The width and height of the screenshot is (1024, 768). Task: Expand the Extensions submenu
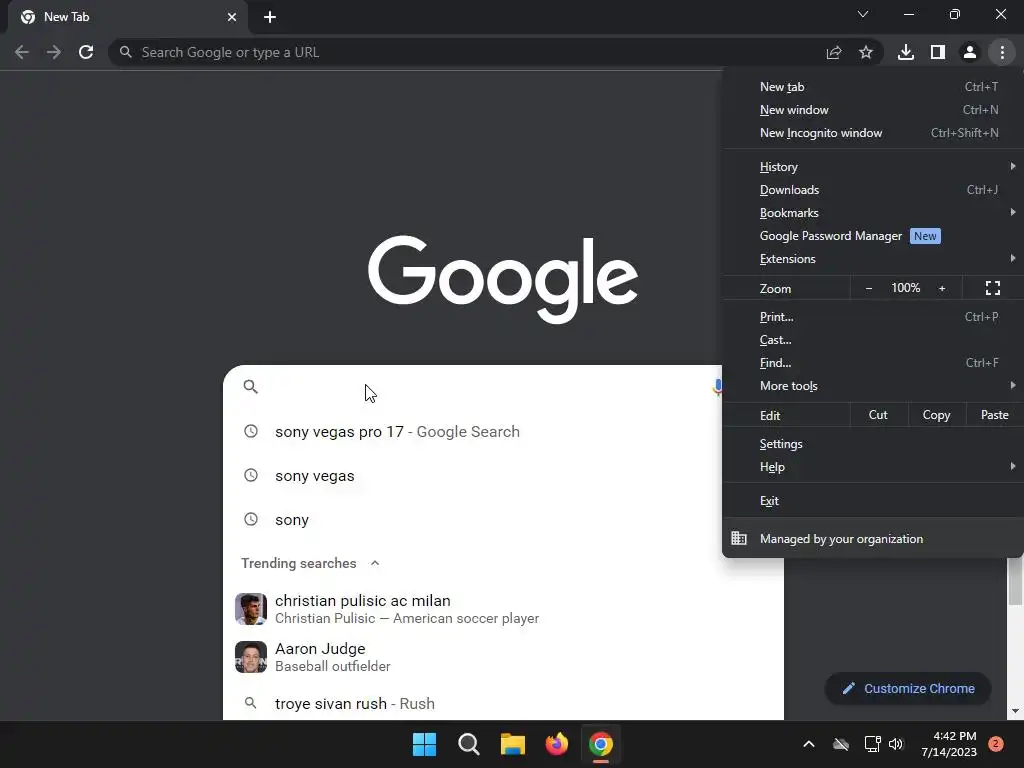point(872,259)
